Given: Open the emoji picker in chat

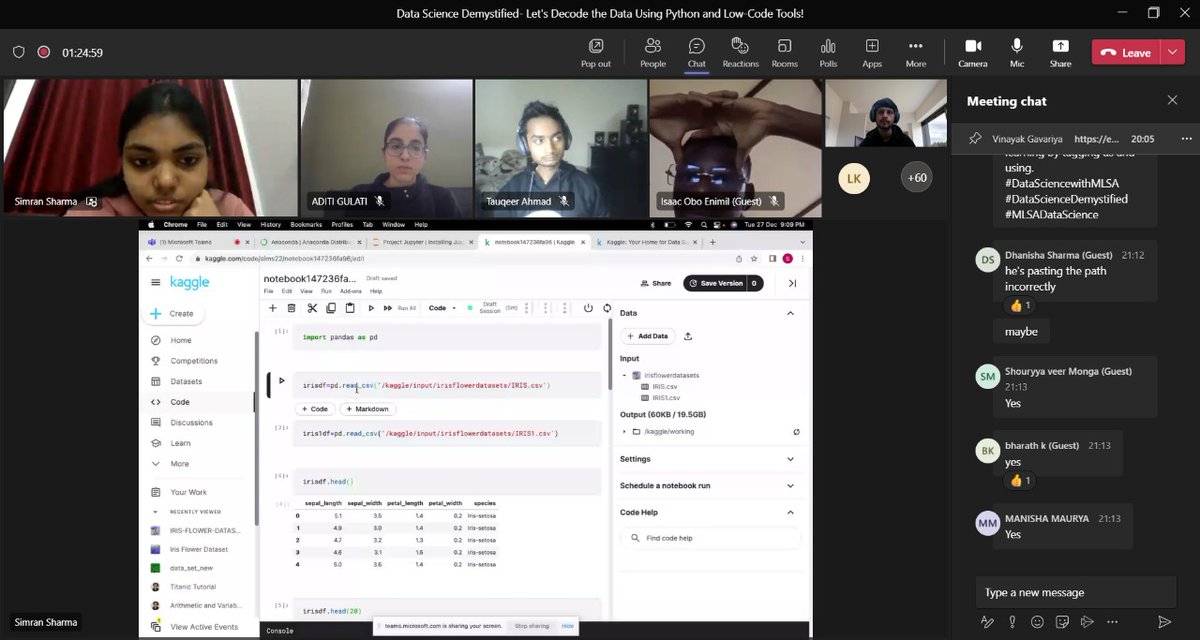Looking at the screenshot, I should point(1037,622).
